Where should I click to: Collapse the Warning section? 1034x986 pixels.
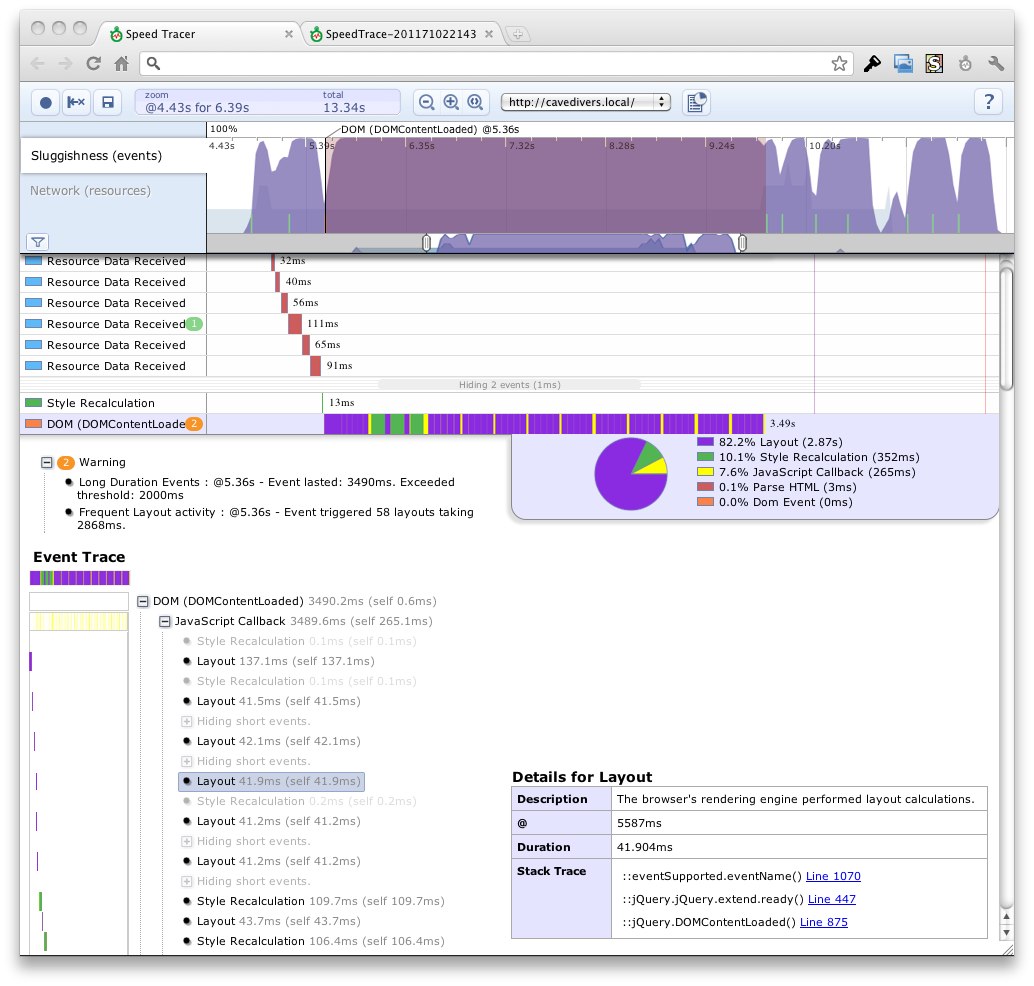point(46,463)
